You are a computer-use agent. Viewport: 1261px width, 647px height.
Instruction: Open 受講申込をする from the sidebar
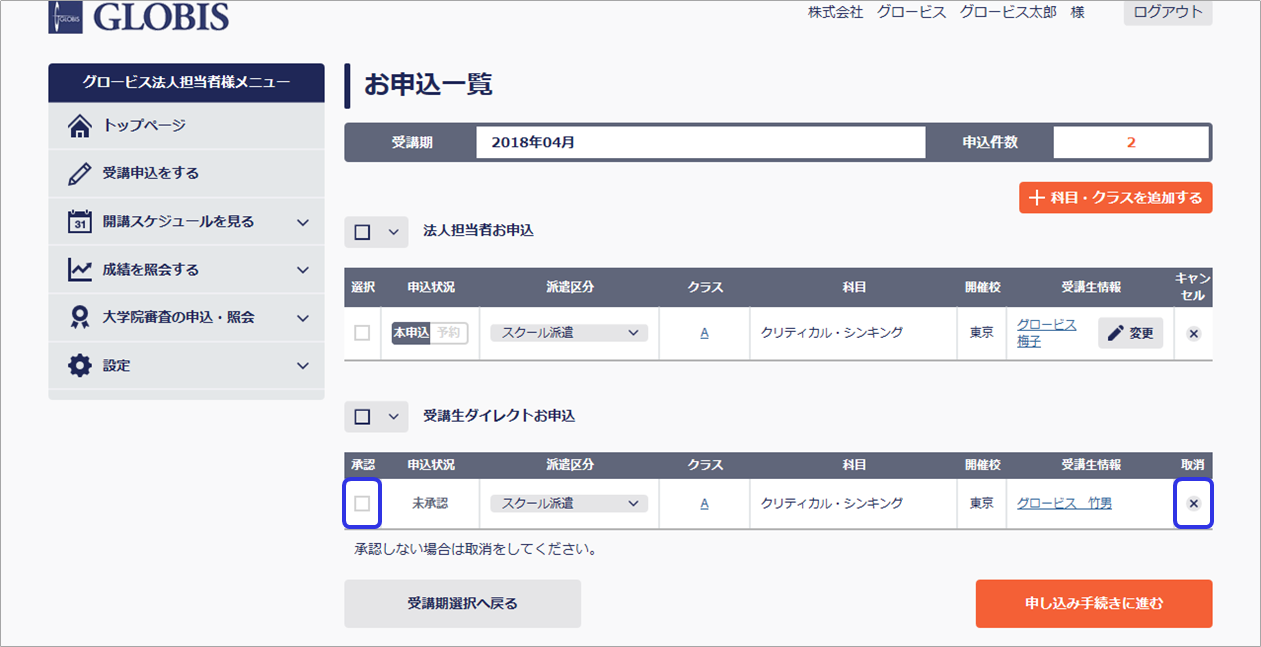(186, 174)
